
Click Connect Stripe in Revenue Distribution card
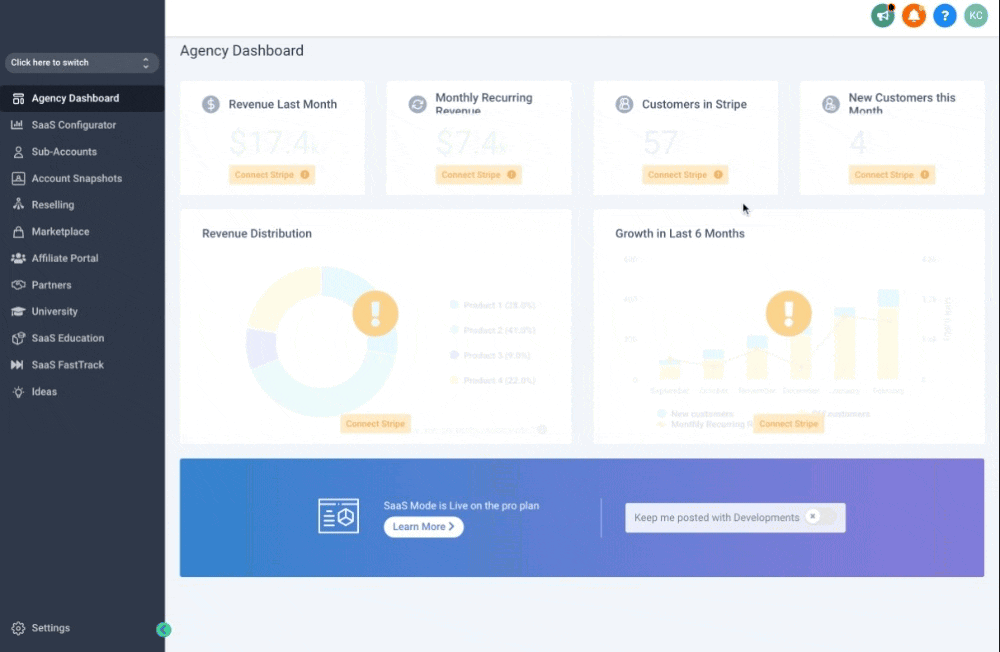coord(375,424)
